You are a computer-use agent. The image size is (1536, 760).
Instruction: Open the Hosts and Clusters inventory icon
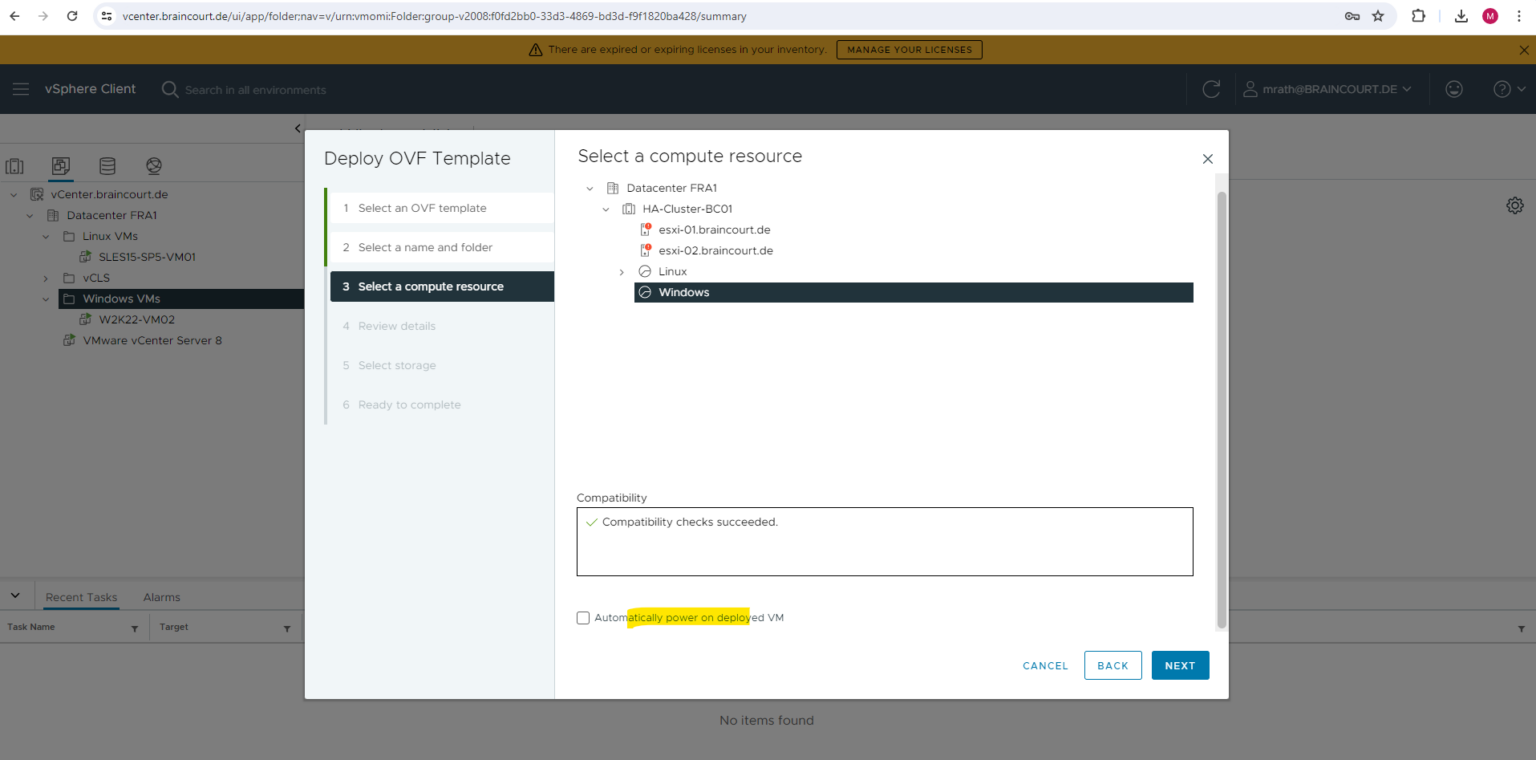[x=14, y=166]
